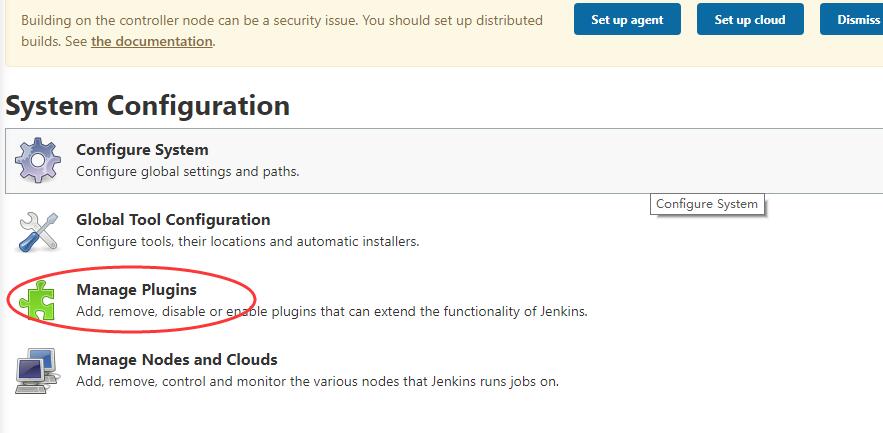Viewport: 883px width, 433px height.
Task: Click the Configure System tooltip popup
Action: point(707,204)
